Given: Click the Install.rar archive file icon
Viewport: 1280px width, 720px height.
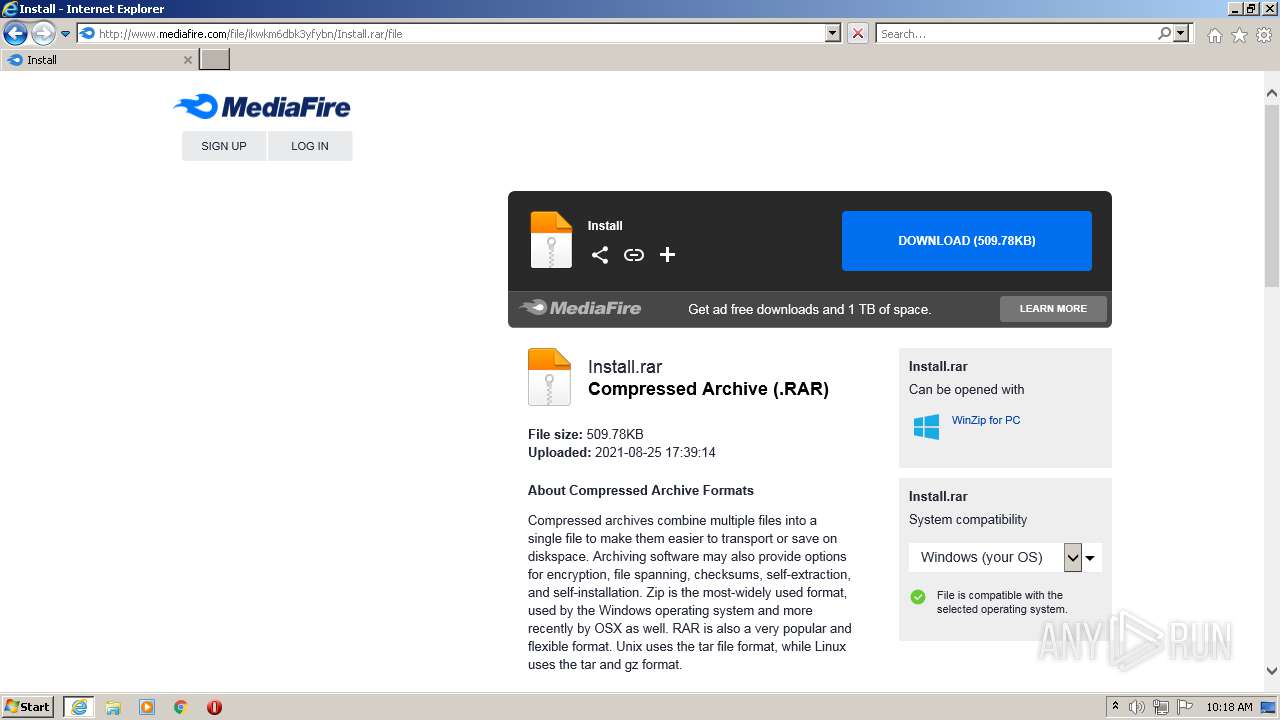Looking at the screenshot, I should (x=549, y=377).
